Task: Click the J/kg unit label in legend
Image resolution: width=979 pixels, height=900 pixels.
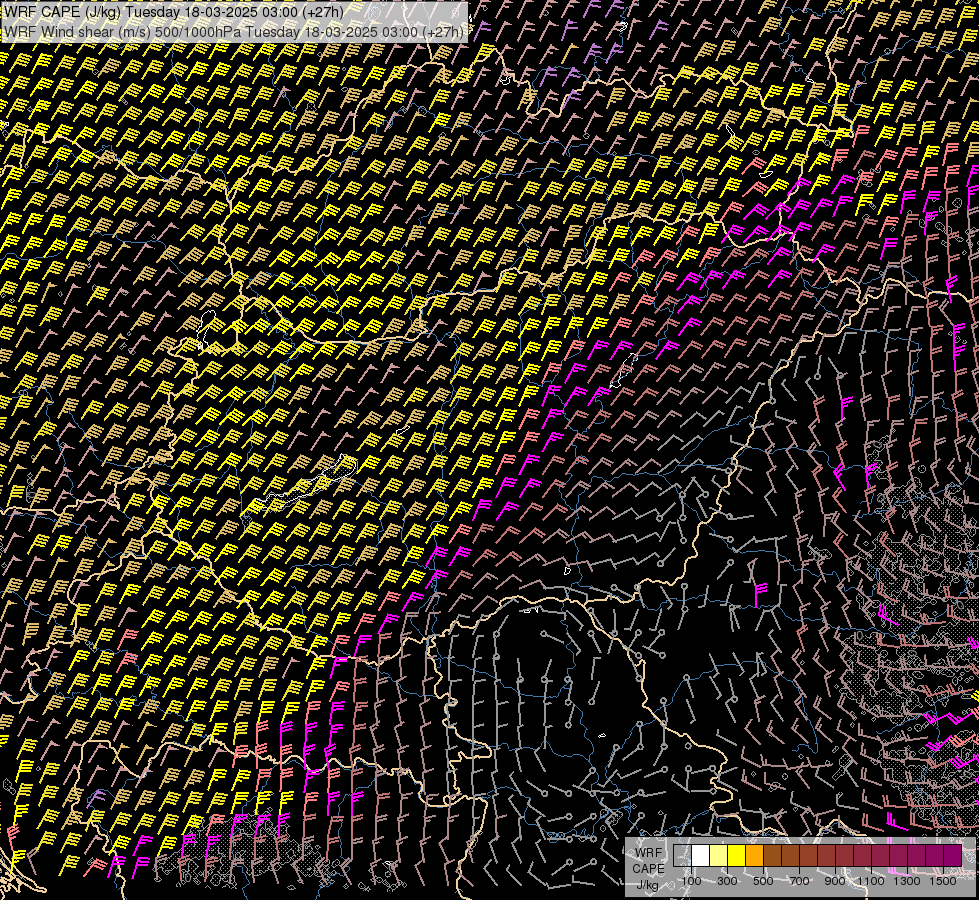Action: [648, 885]
